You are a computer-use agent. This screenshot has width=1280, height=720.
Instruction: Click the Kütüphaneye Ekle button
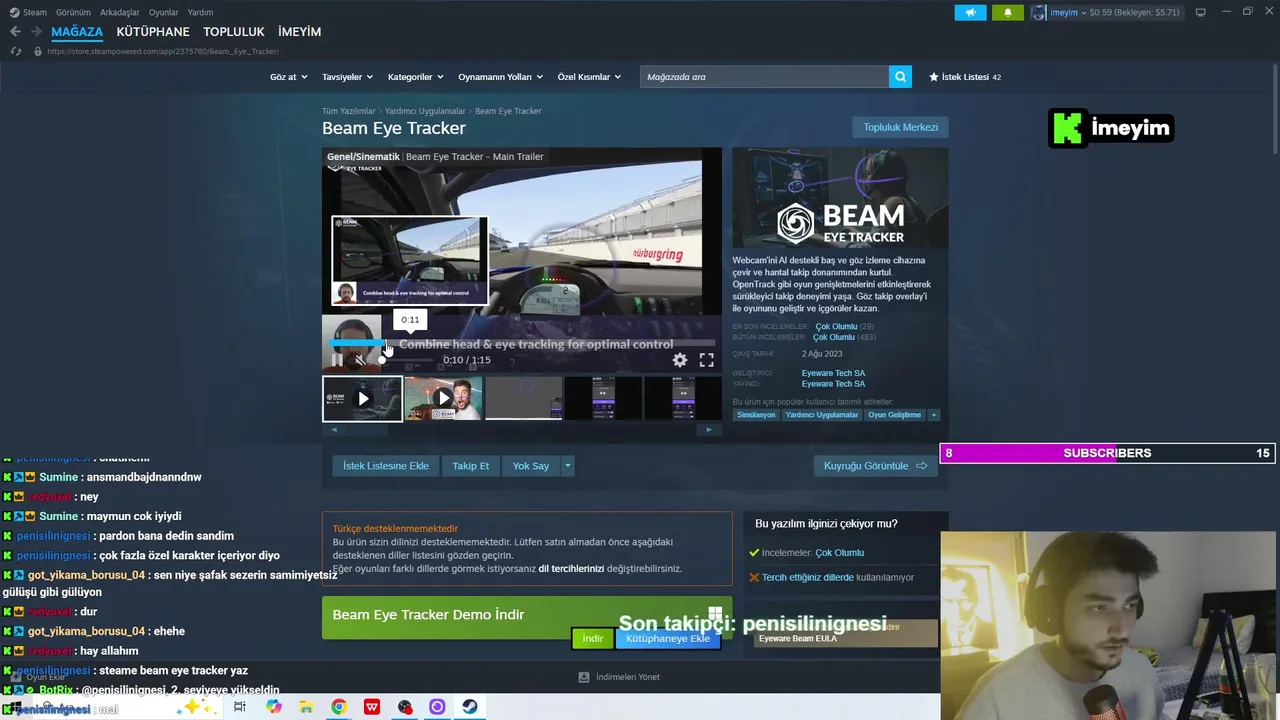point(667,639)
